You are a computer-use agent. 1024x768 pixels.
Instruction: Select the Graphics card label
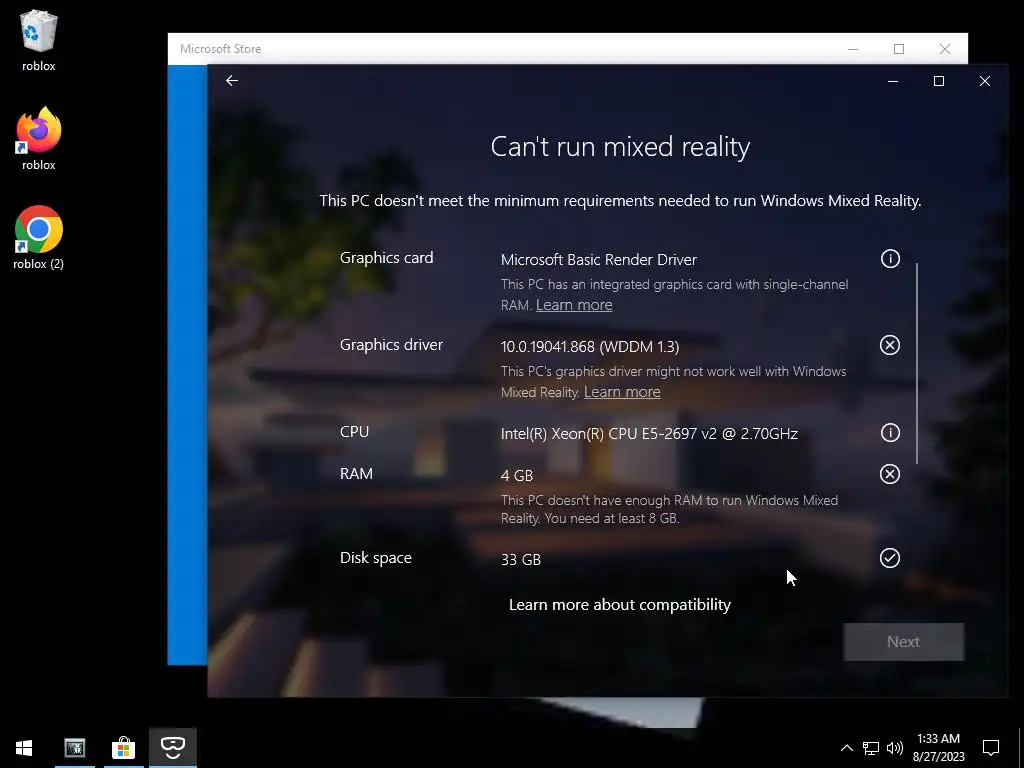(386, 258)
